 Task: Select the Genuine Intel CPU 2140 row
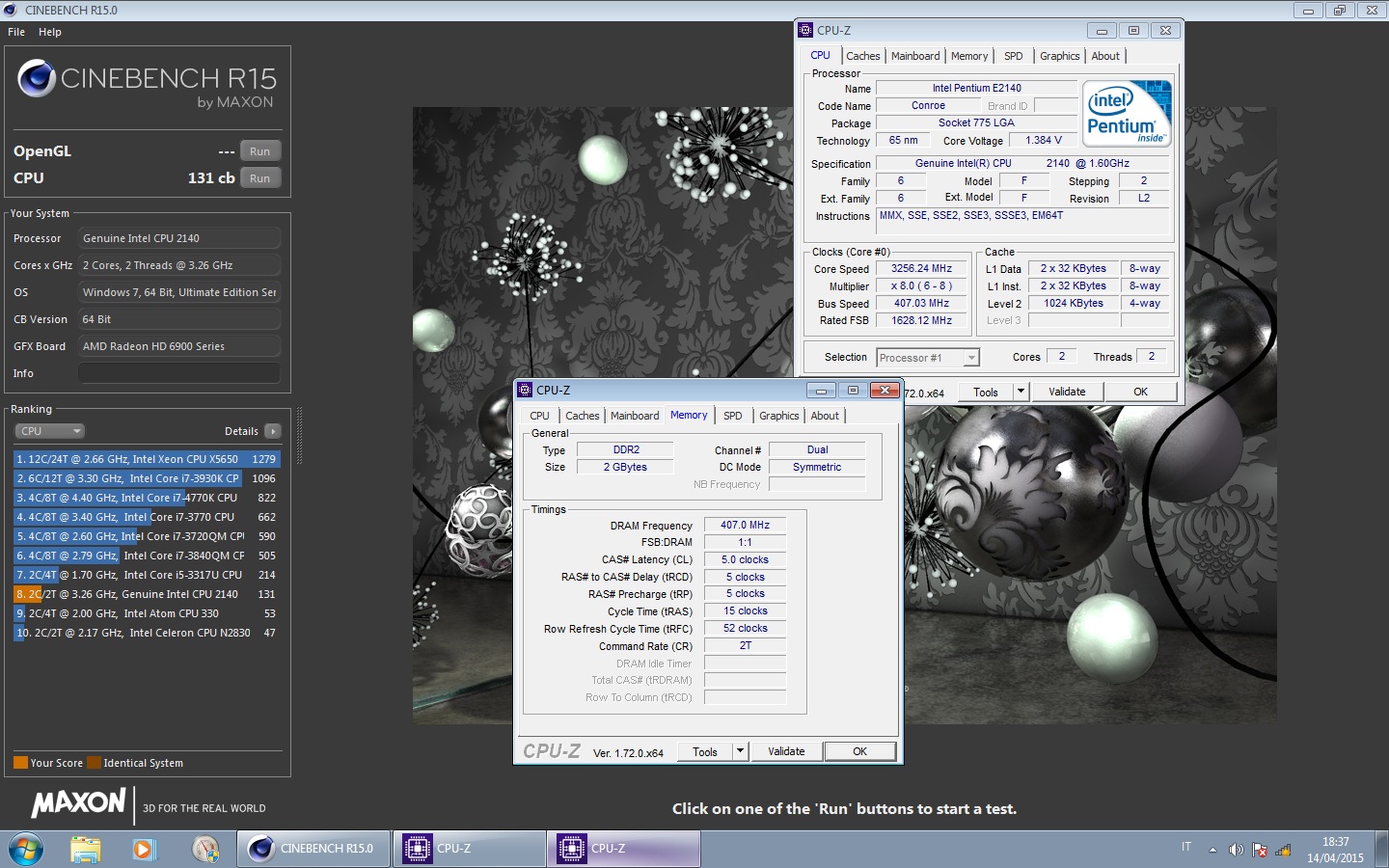(146, 594)
